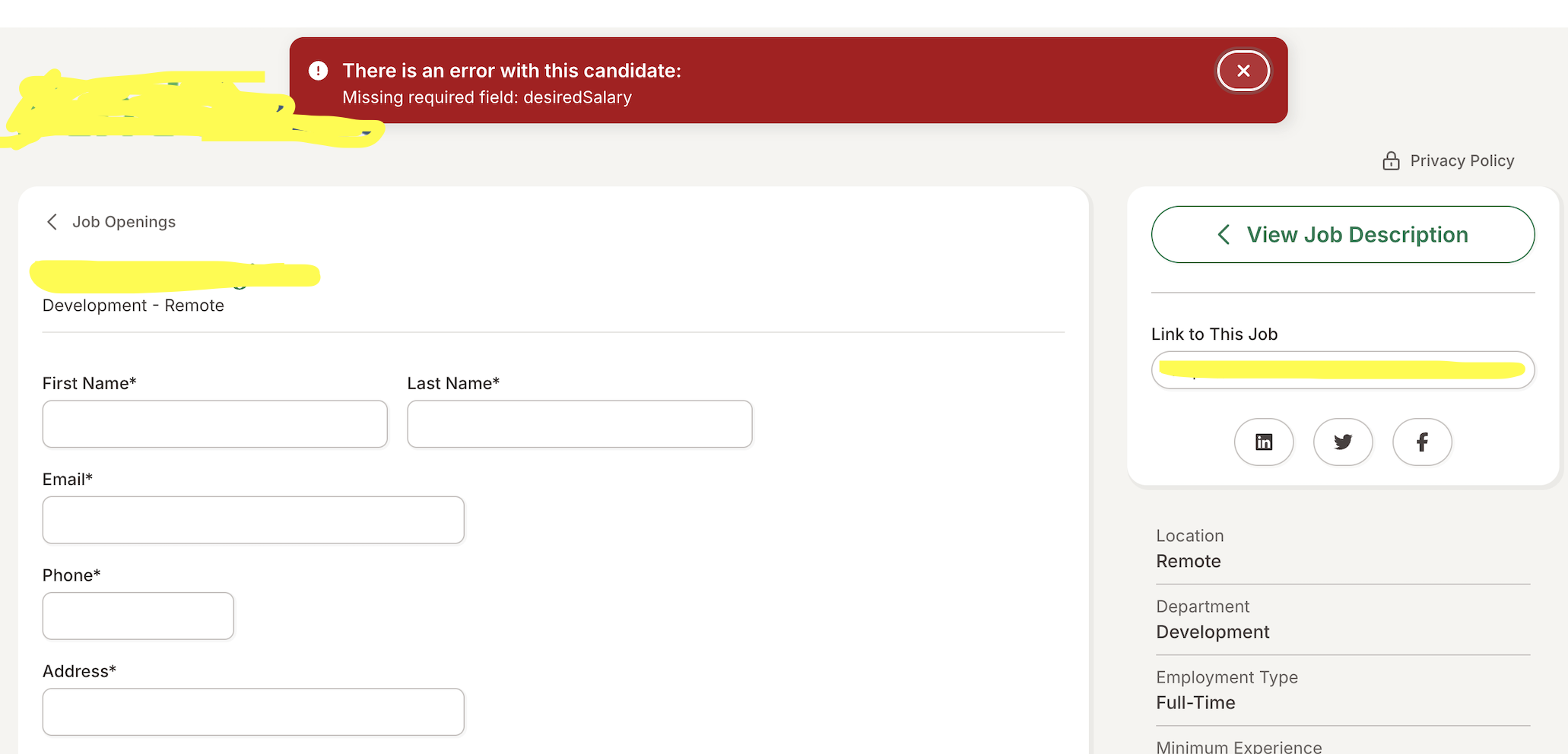Click the 'Full-Time' employment type value

click(x=1195, y=702)
